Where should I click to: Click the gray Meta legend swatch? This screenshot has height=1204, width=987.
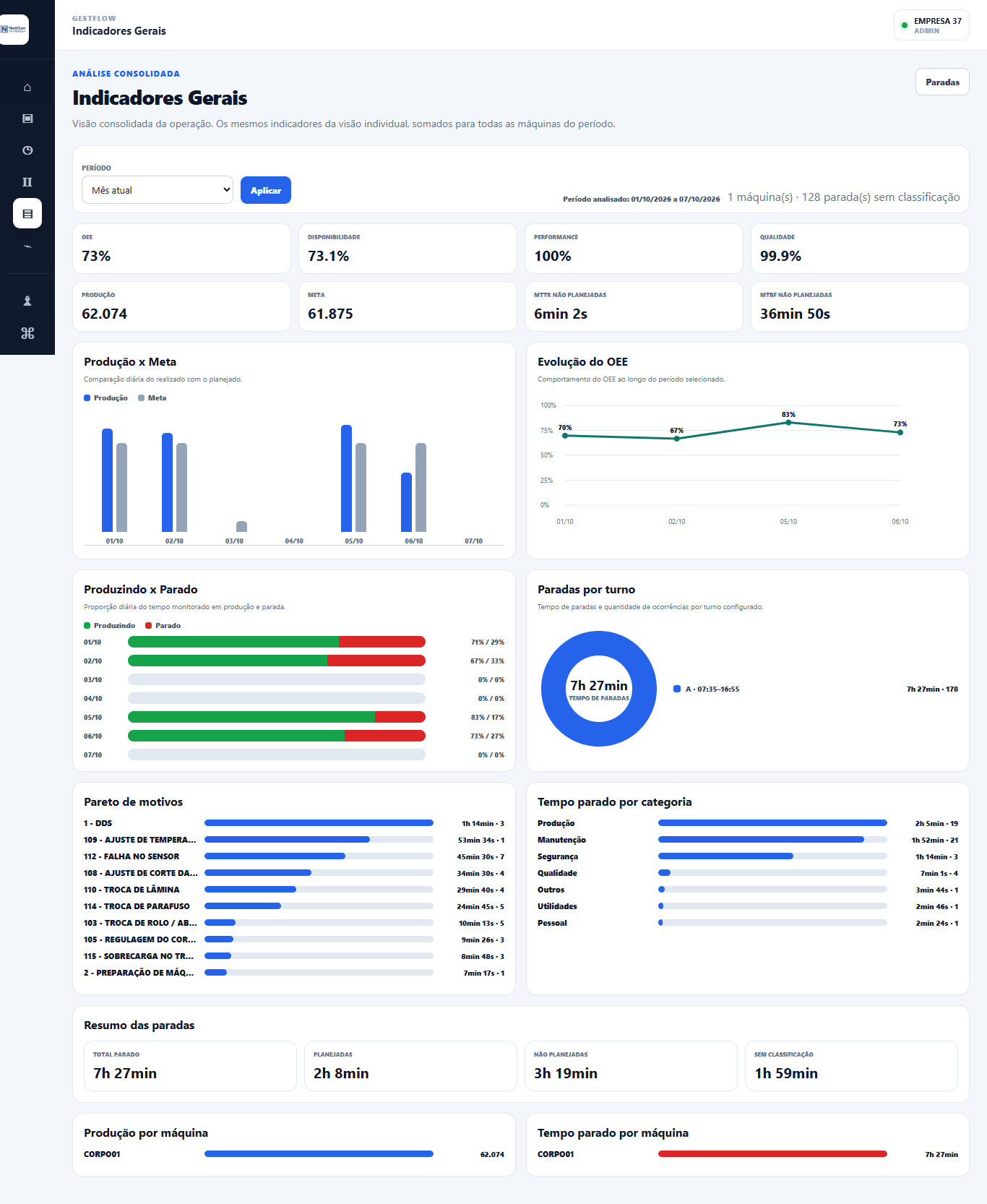[142, 398]
